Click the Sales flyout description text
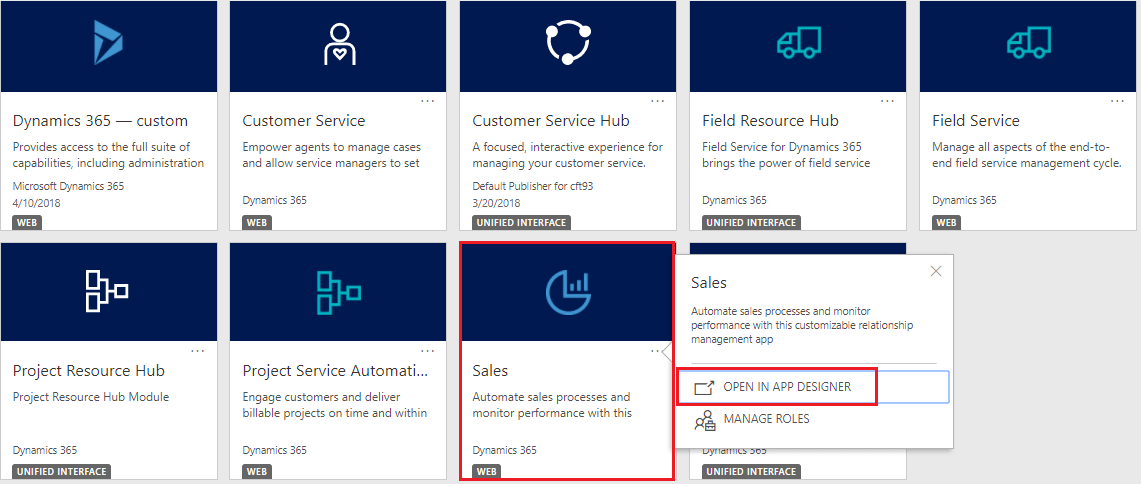The image size is (1141, 484). pos(802,325)
